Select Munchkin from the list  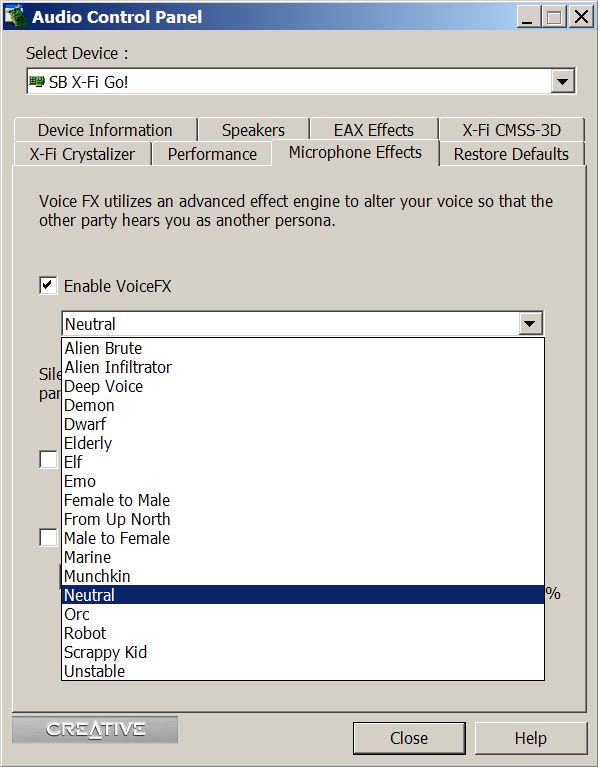303,576
